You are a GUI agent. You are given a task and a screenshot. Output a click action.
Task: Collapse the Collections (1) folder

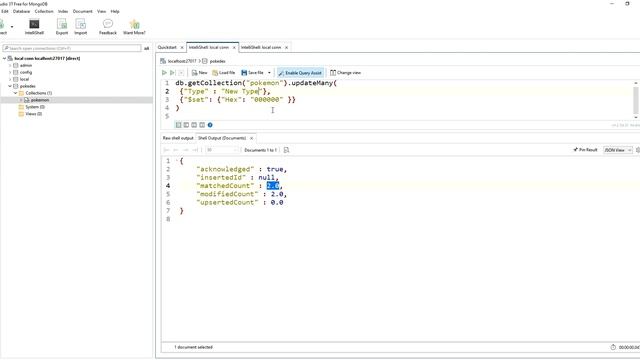(x=16, y=93)
